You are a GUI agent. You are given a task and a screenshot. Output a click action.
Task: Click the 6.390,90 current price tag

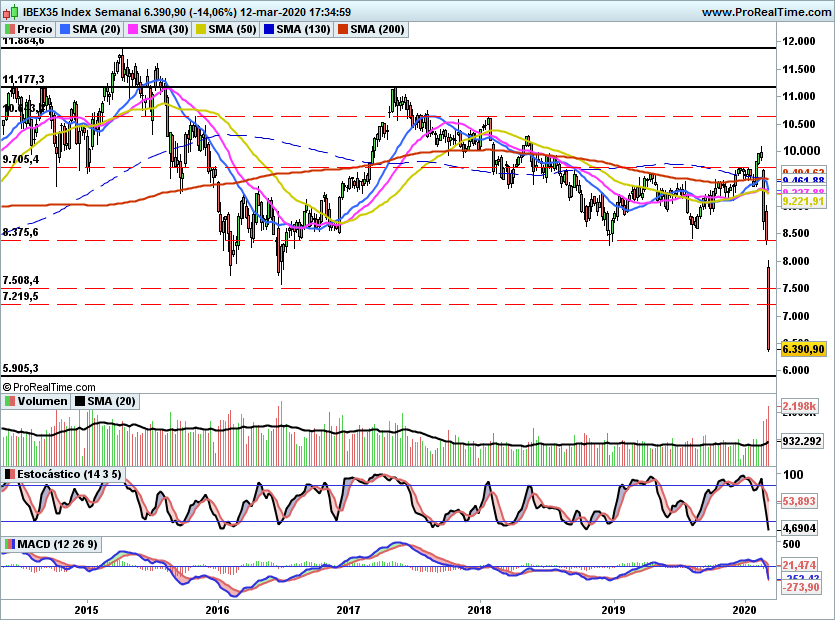click(x=804, y=348)
